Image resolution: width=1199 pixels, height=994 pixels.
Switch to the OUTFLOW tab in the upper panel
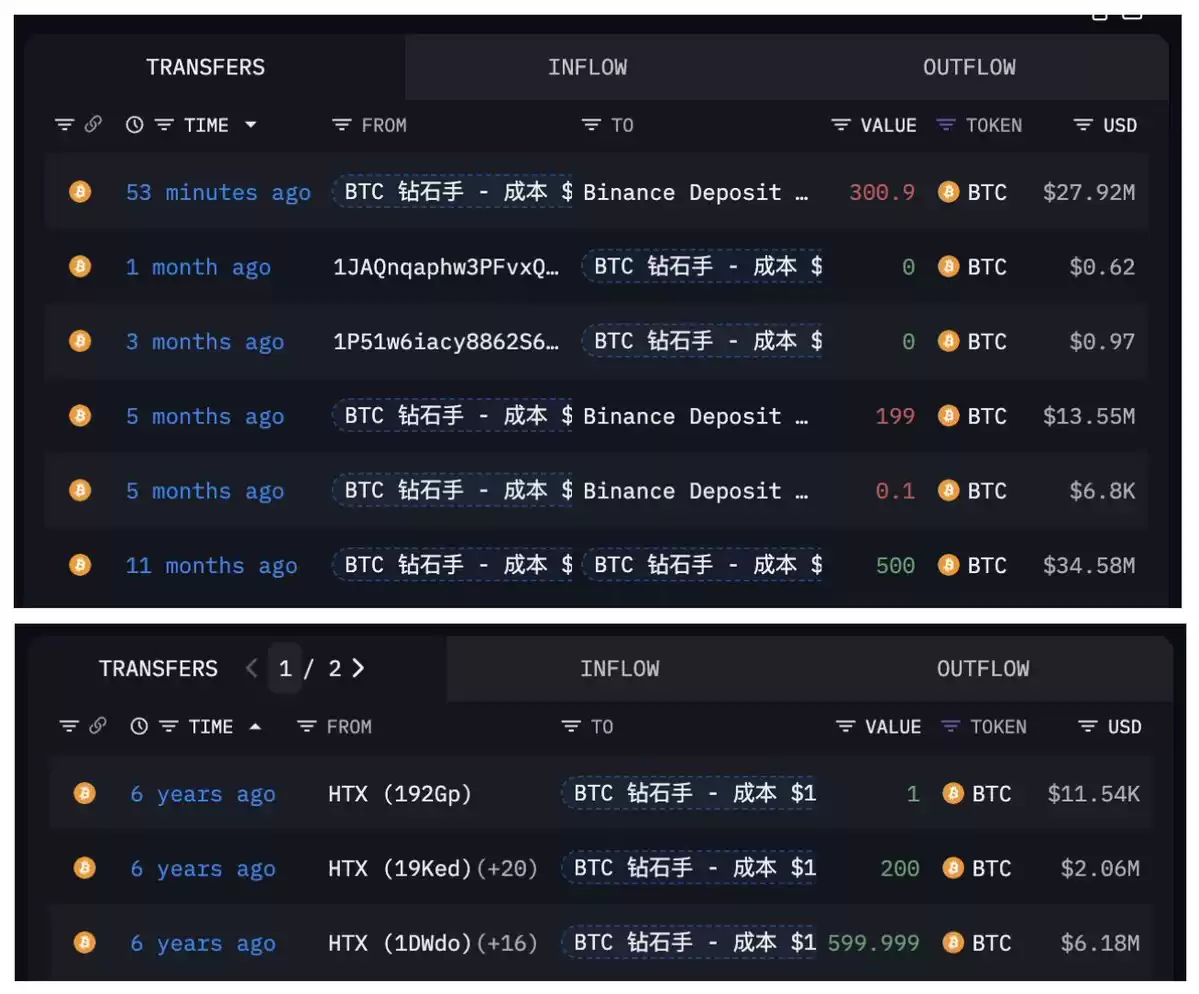click(x=969, y=67)
